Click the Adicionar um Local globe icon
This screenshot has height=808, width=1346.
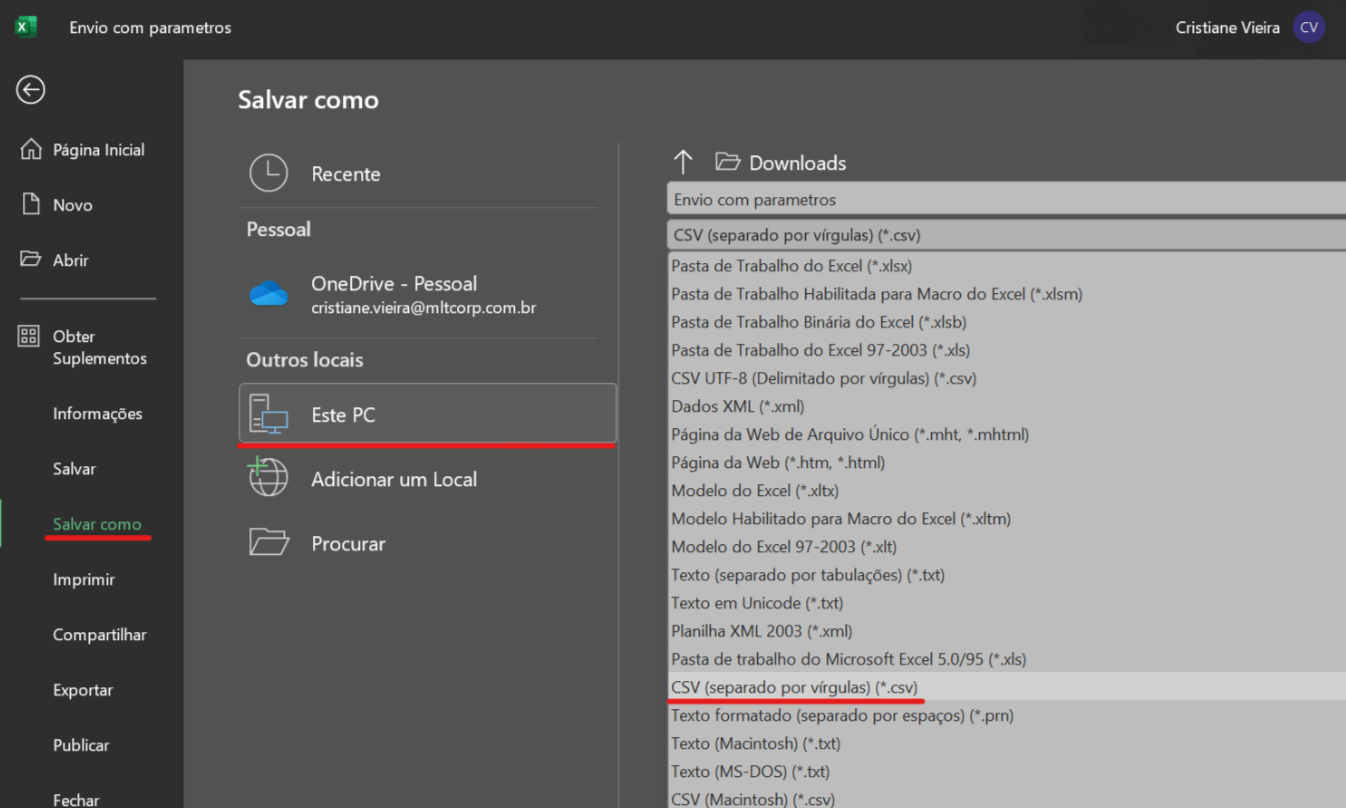[x=268, y=478]
